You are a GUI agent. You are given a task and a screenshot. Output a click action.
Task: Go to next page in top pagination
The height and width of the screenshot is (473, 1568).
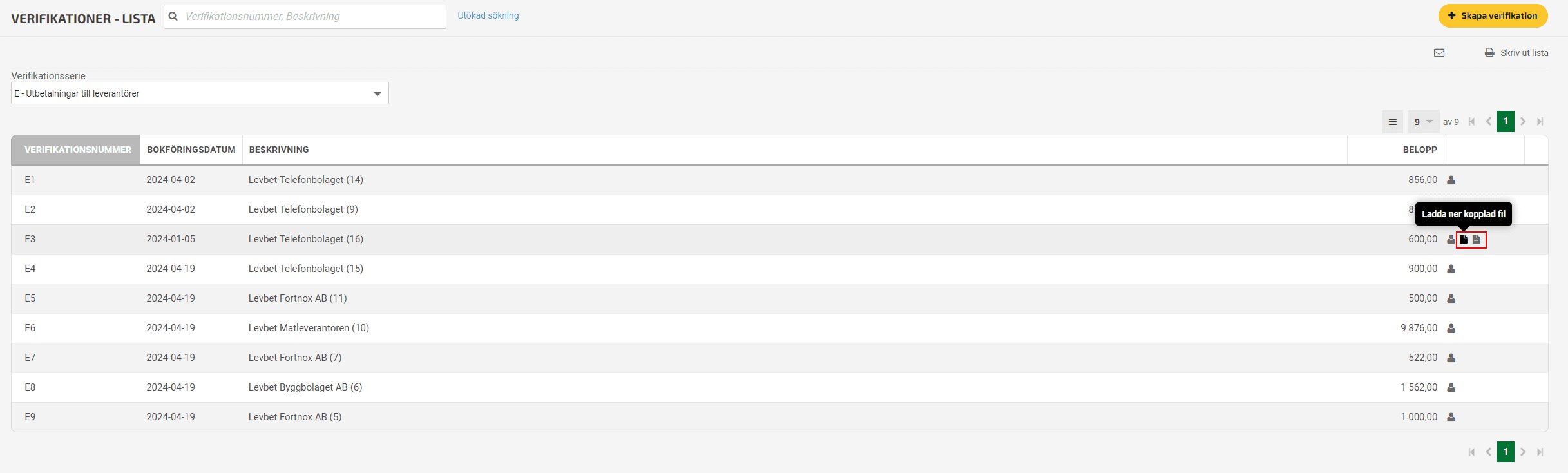1524,122
